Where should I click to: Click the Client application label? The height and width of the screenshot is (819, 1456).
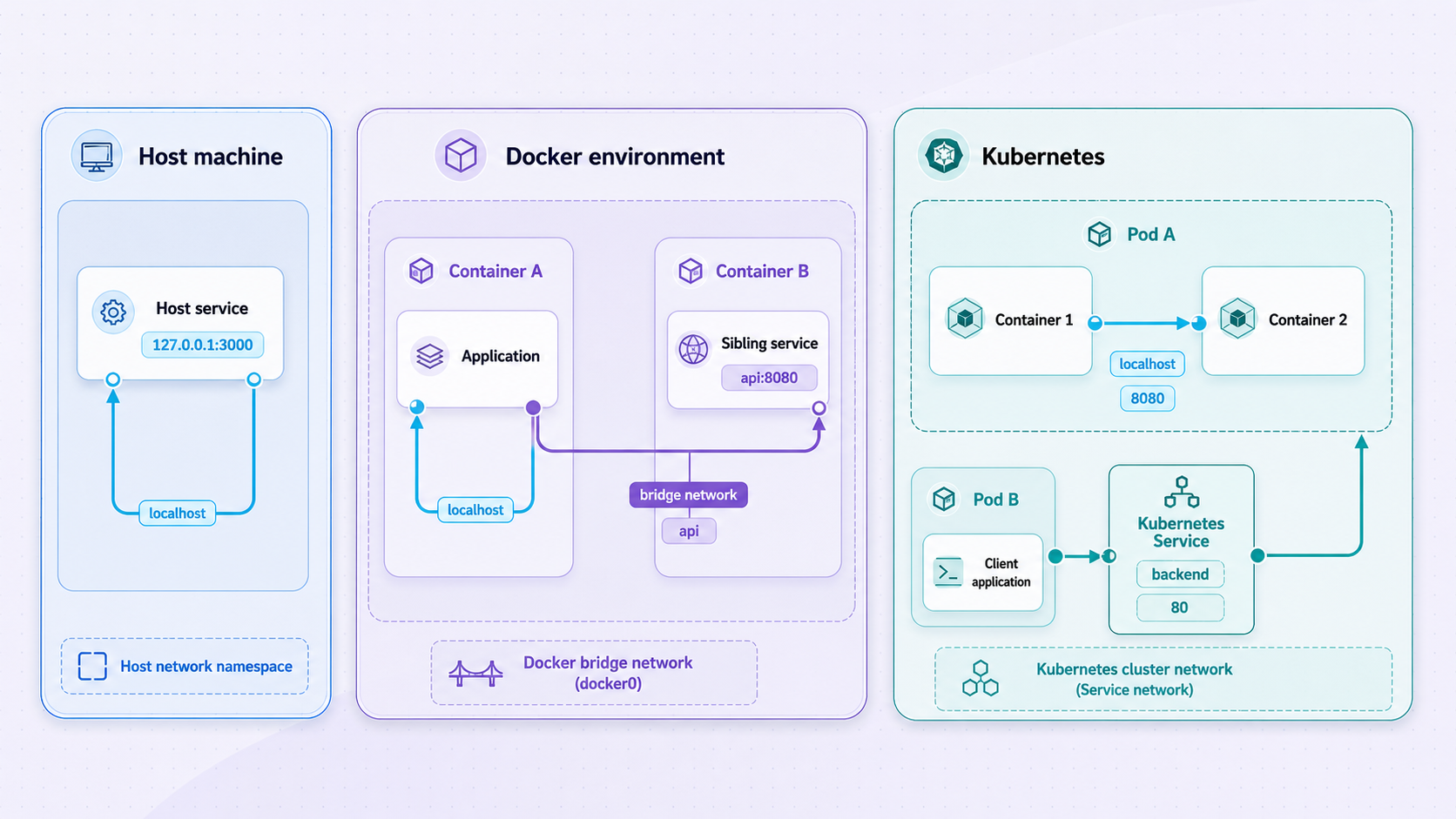[x=1001, y=572]
